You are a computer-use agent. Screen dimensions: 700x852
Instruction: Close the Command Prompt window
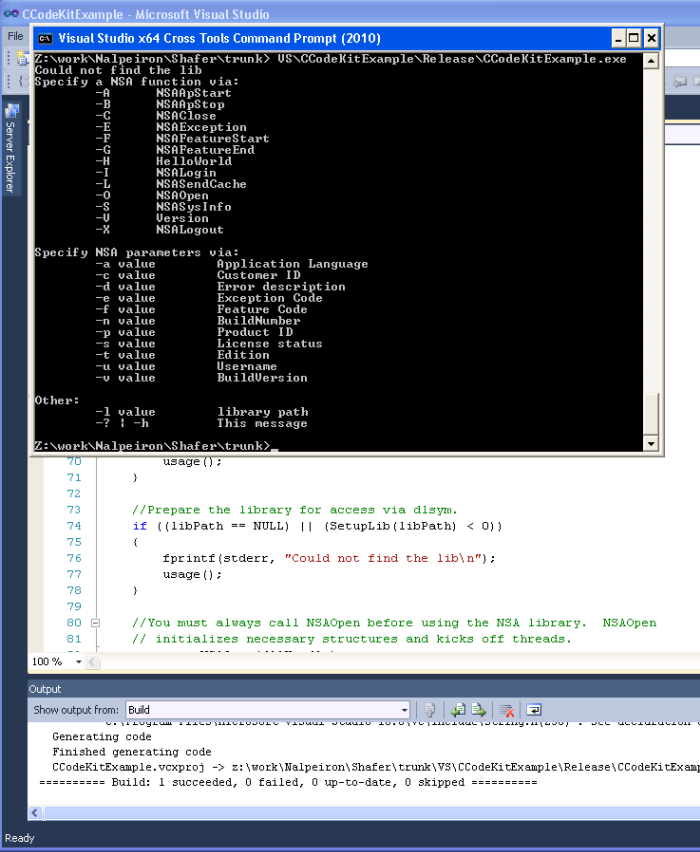[x=651, y=39]
